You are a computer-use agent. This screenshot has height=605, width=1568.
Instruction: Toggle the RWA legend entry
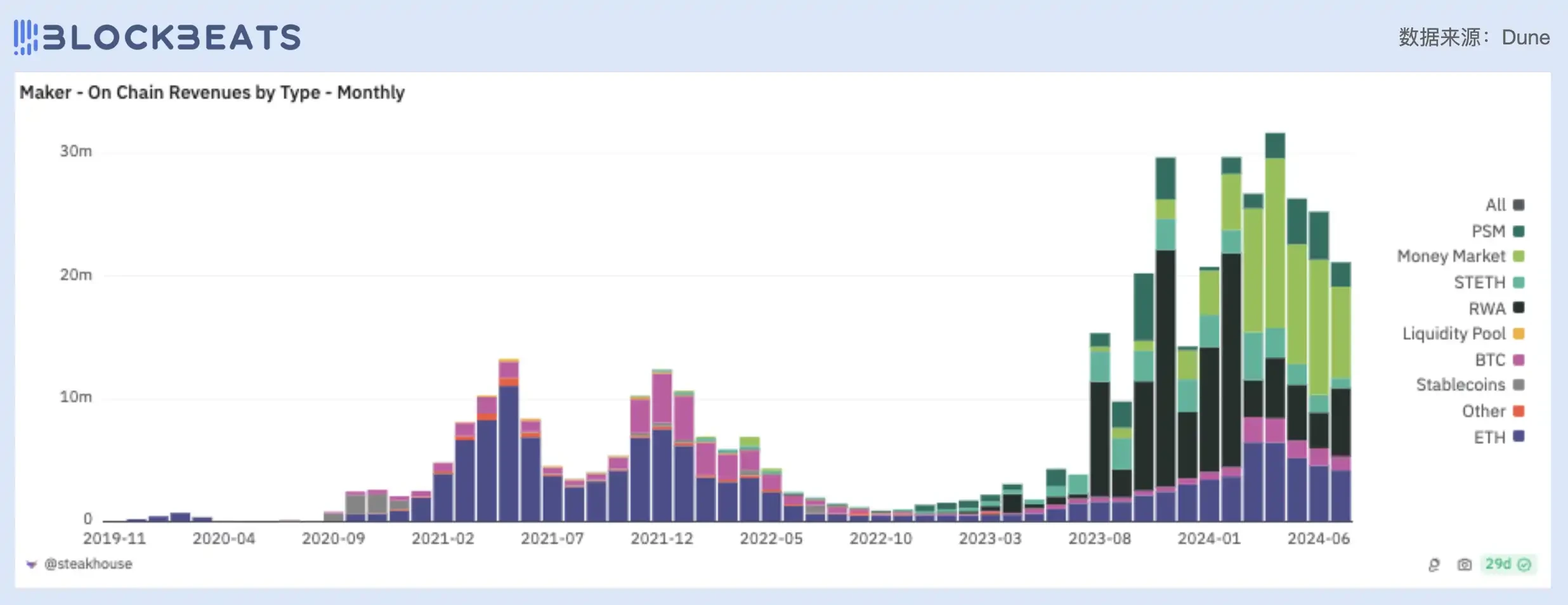click(x=1487, y=308)
